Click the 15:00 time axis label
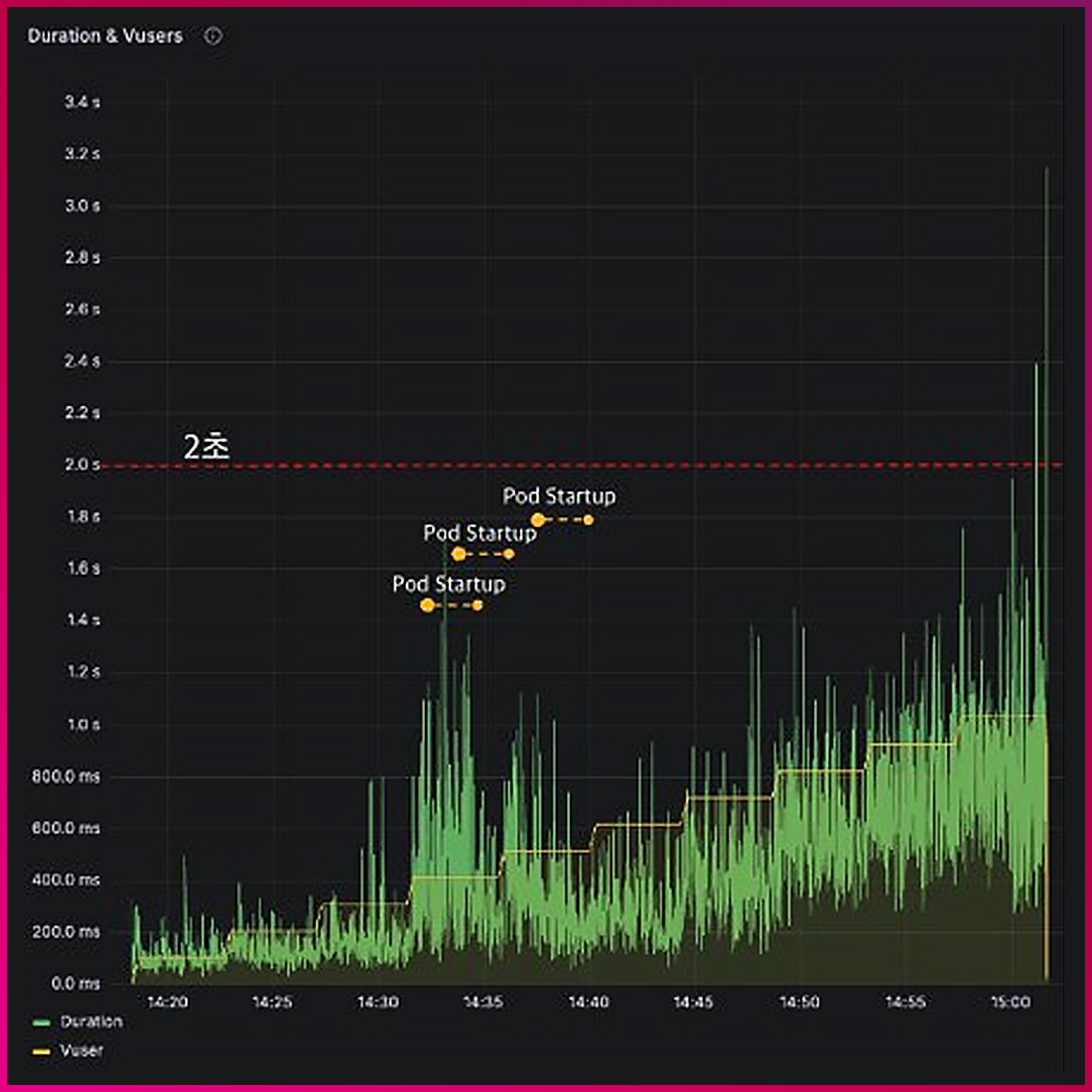 point(1010,1002)
